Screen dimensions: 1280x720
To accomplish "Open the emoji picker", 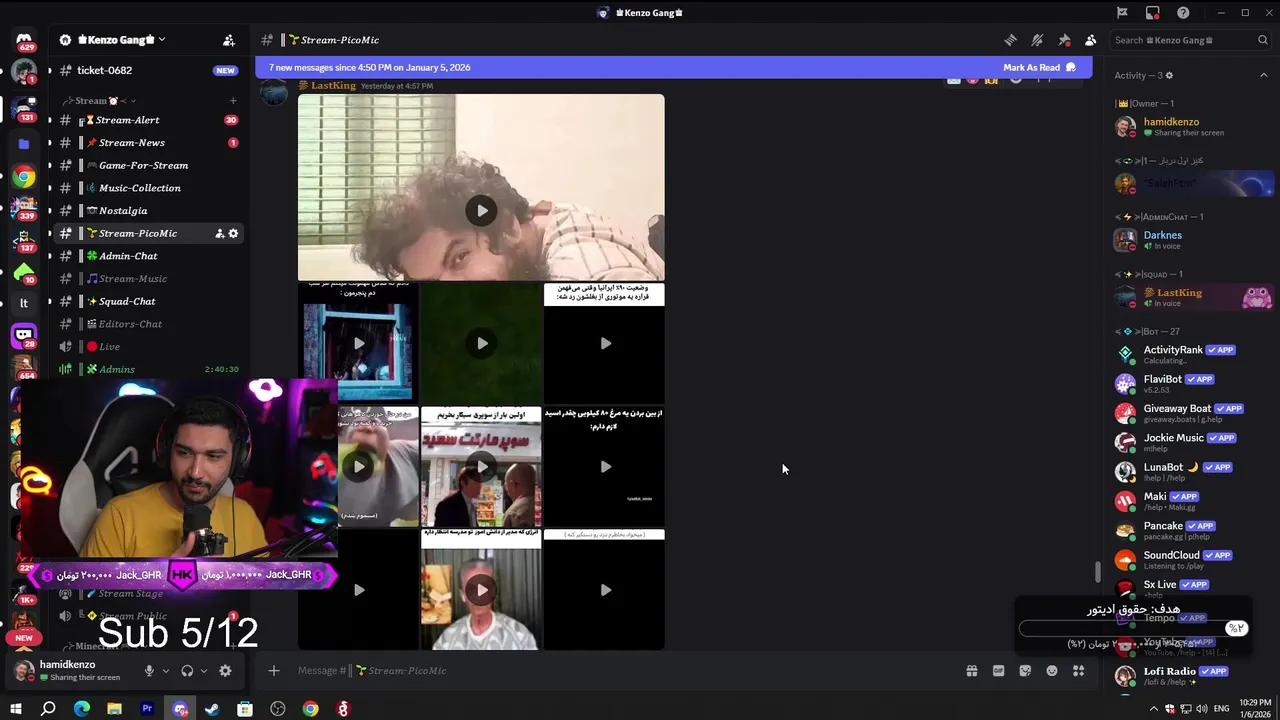I will pos(1052,671).
